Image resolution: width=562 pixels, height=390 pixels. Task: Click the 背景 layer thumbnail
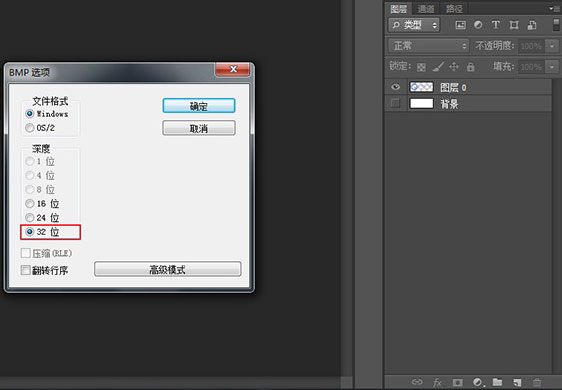(422, 104)
